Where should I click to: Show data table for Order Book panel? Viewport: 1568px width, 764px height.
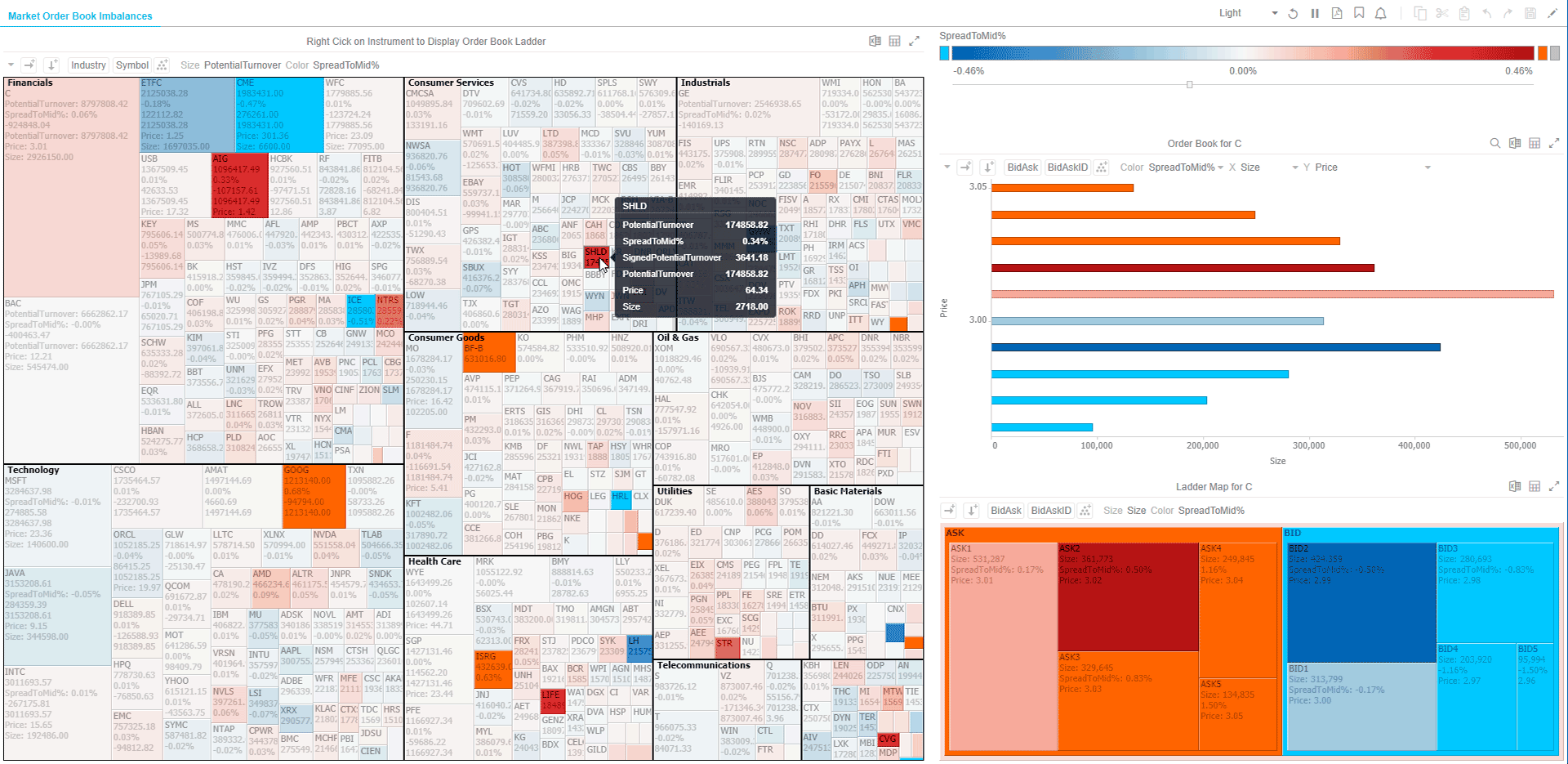[x=1535, y=143]
